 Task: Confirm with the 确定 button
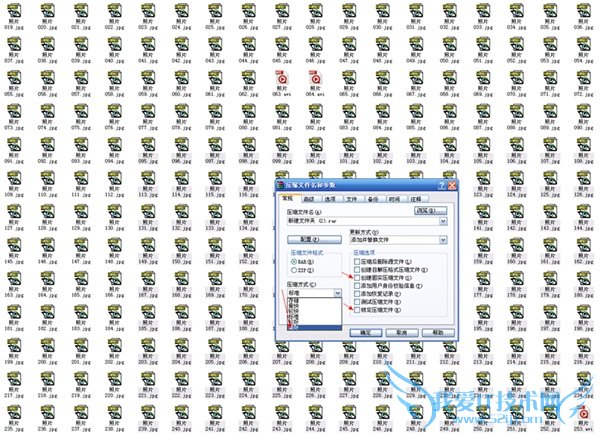(366, 333)
